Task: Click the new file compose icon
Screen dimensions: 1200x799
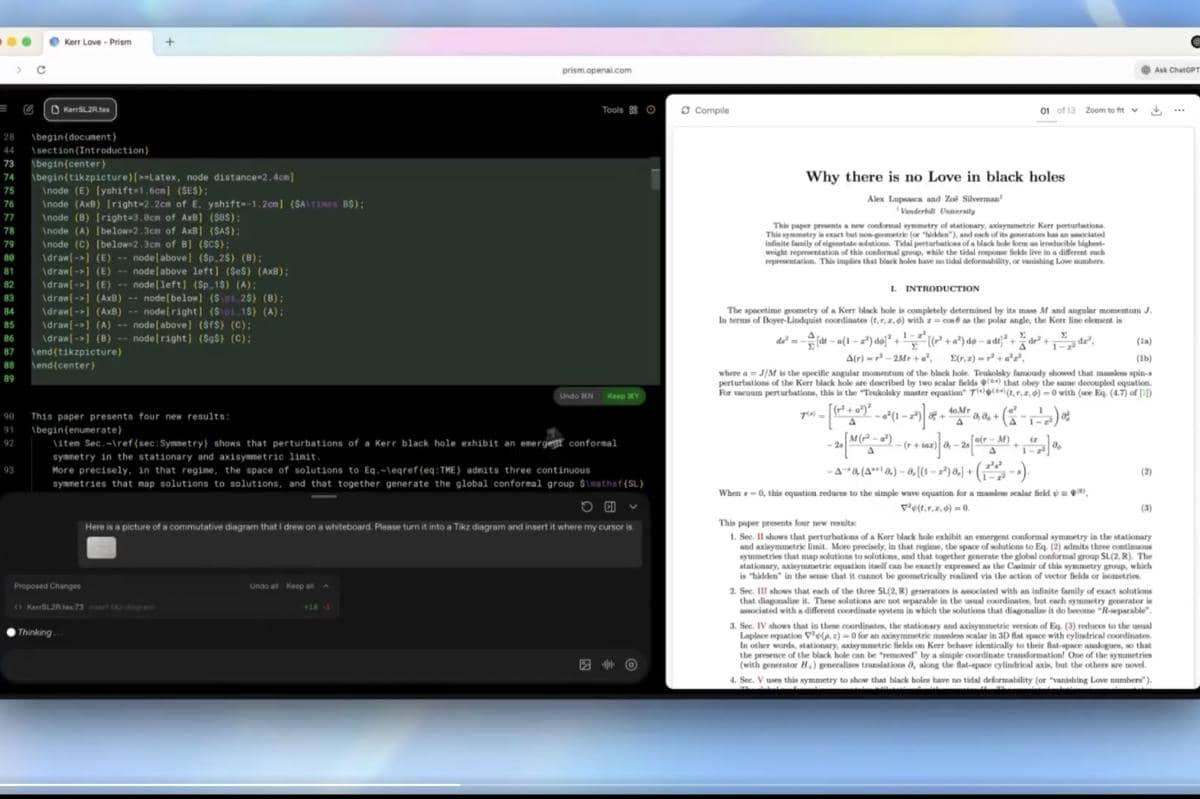Action: point(28,109)
